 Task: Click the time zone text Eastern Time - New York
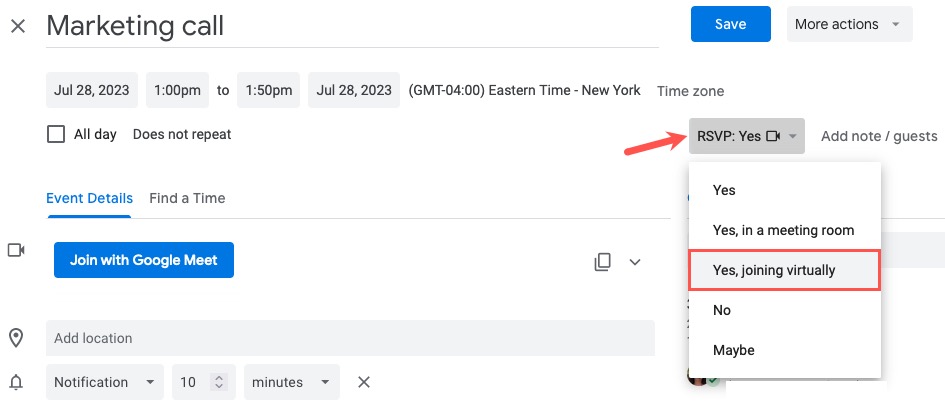[x=524, y=90]
